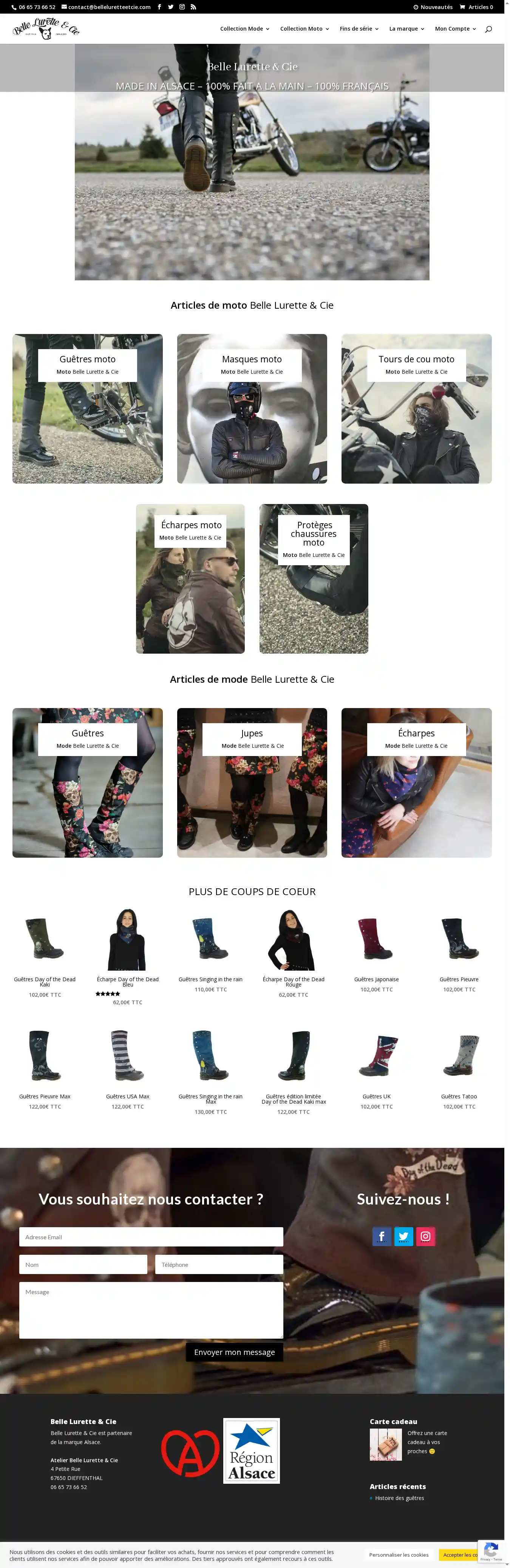Open the Guêtres moto category image
The height and width of the screenshot is (1568, 510).
coord(88,408)
